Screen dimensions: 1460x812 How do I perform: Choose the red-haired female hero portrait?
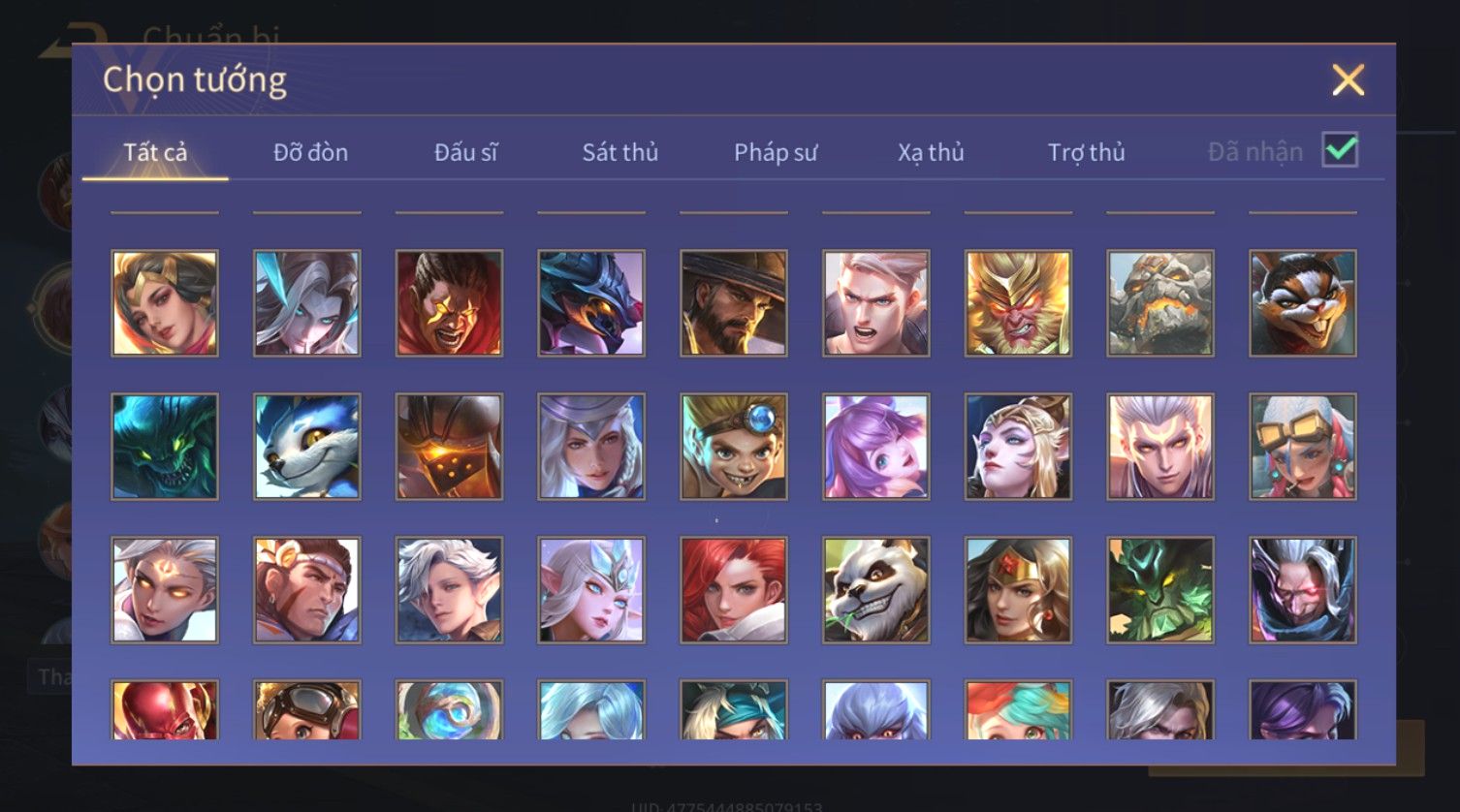click(x=734, y=590)
